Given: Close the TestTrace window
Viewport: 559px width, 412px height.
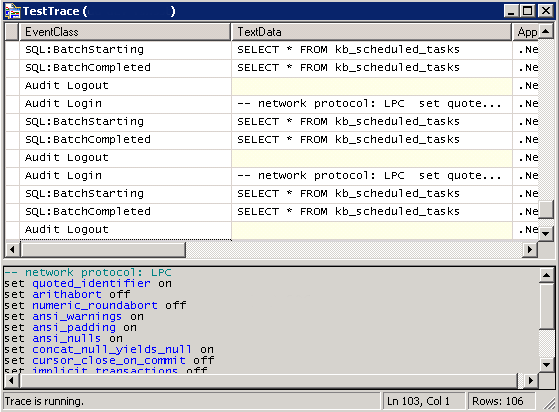Looking at the screenshot, I should [545, 11].
